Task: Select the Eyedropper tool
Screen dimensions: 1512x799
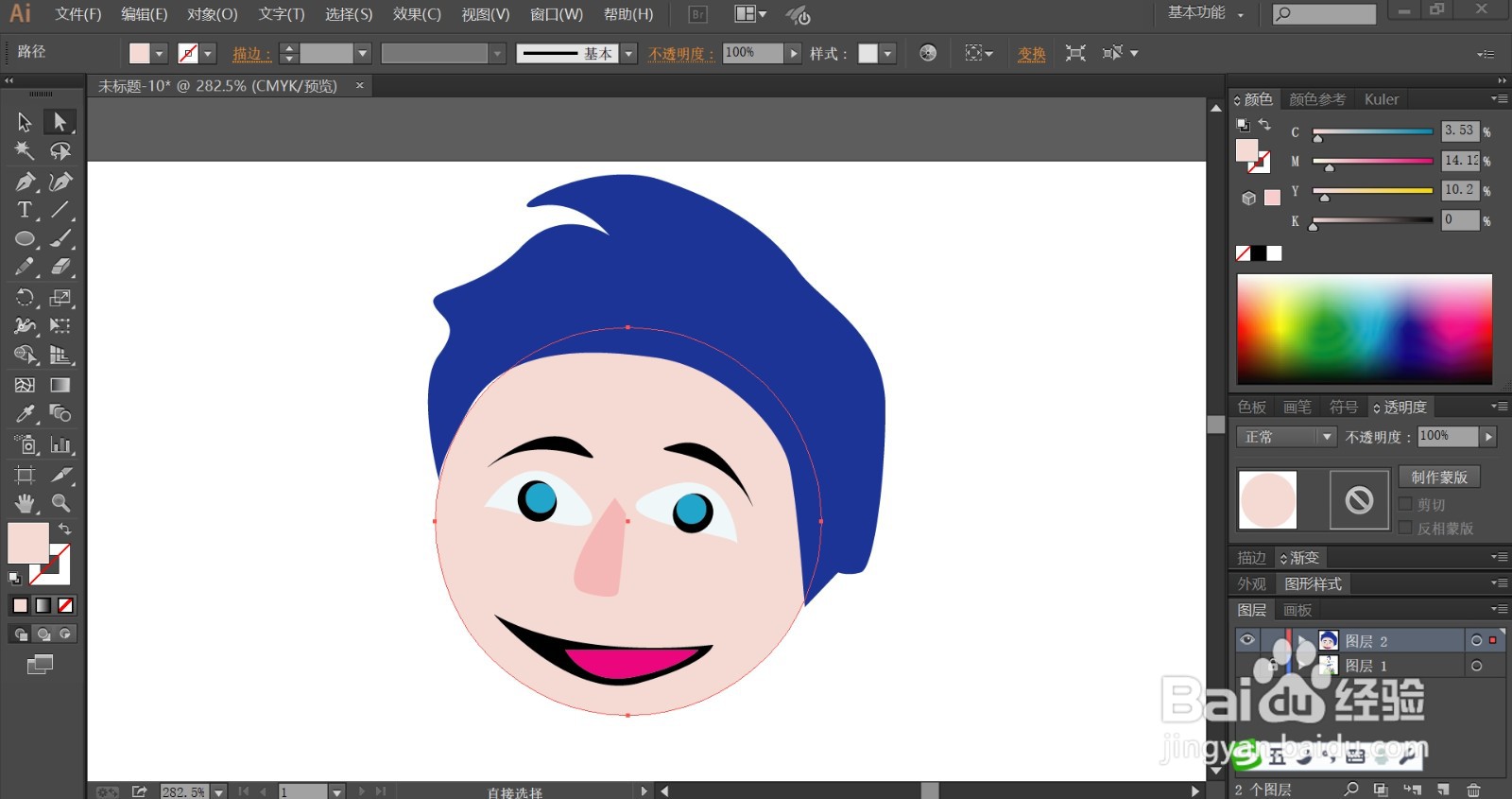Action: 25,414
